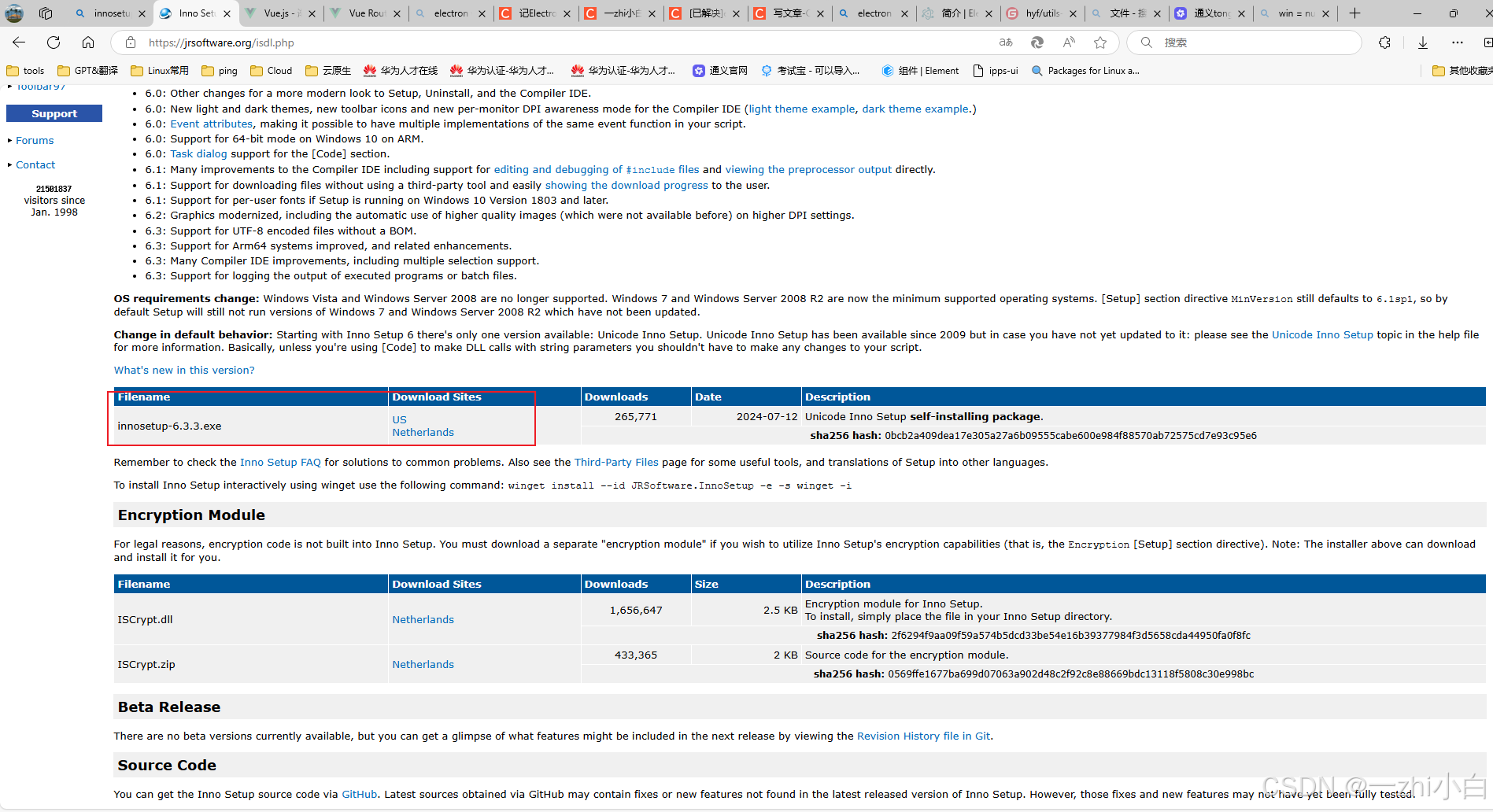The height and width of the screenshot is (812, 1493).
Task: Reload the page with refresh icon
Action: click(x=54, y=42)
